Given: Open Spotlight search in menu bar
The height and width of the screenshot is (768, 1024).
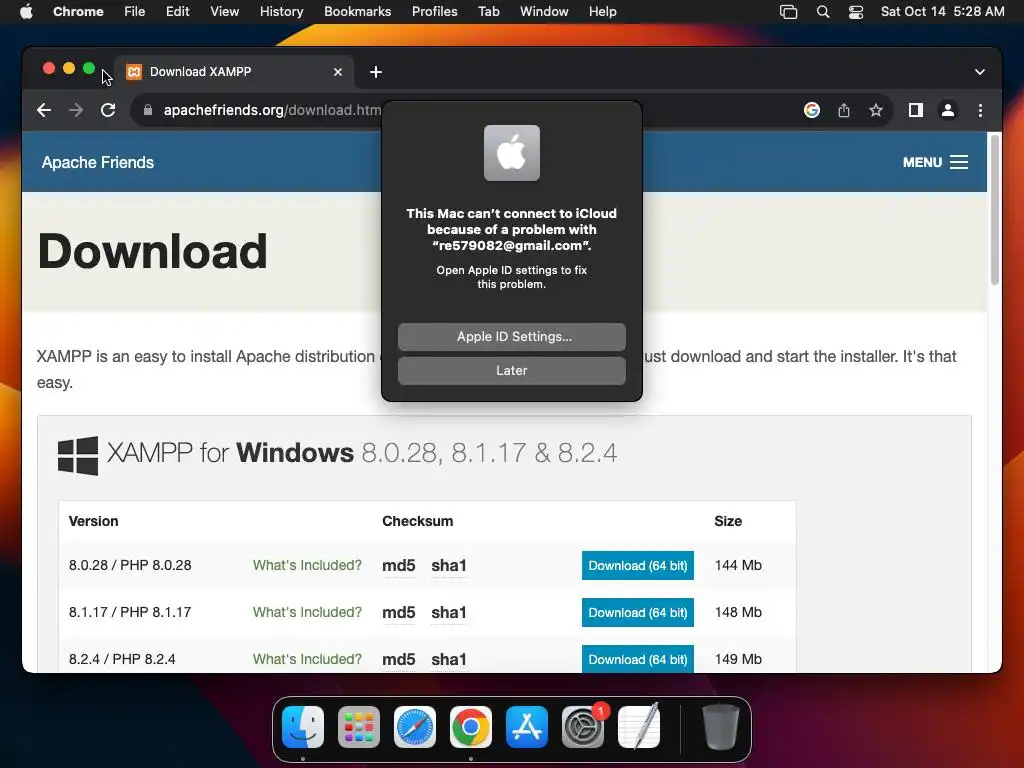Looking at the screenshot, I should [x=823, y=12].
